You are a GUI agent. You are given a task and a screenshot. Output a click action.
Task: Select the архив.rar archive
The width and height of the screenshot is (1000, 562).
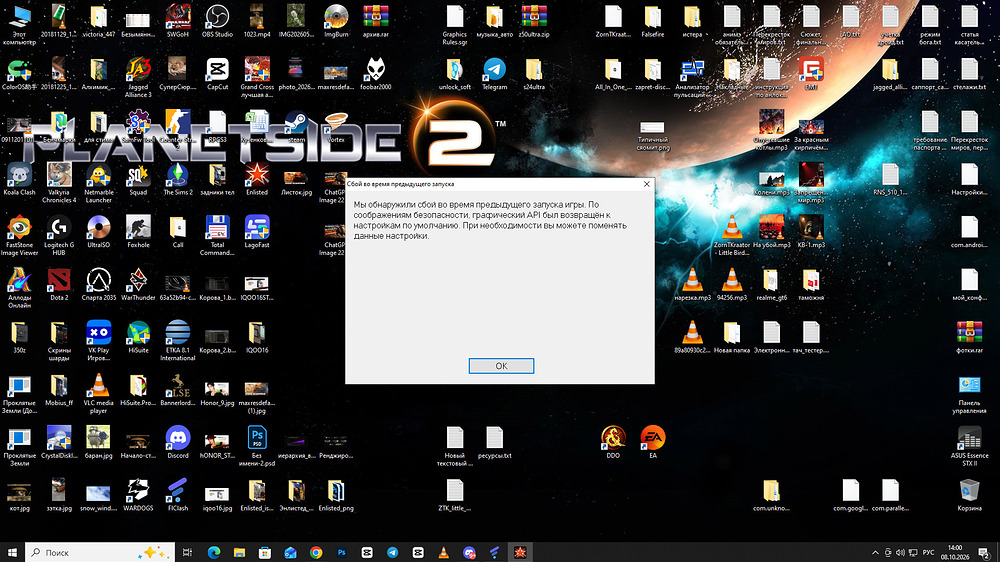tap(376, 21)
